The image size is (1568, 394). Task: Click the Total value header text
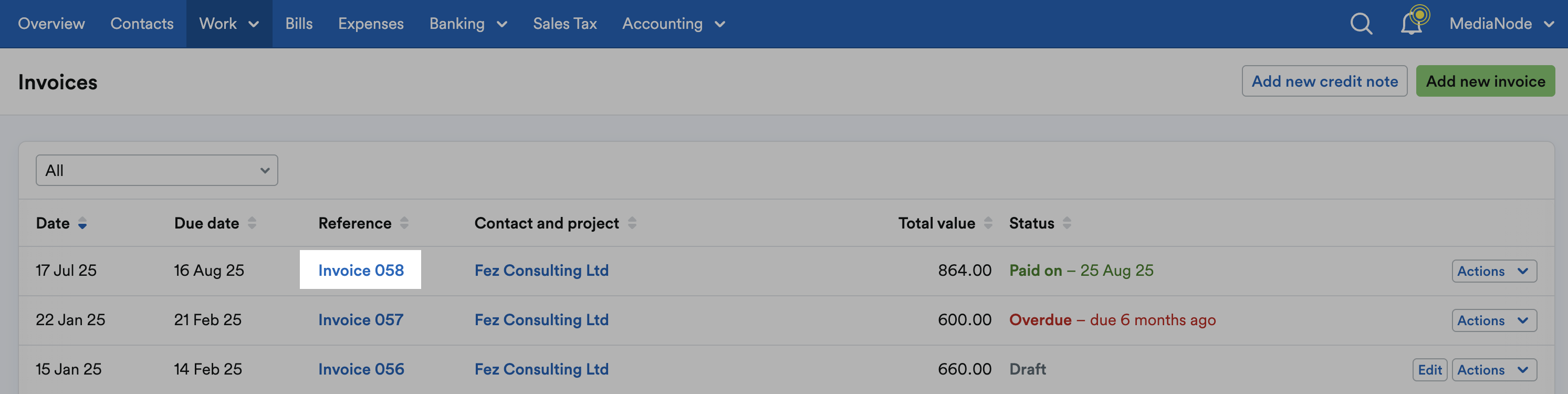(x=936, y=223)
